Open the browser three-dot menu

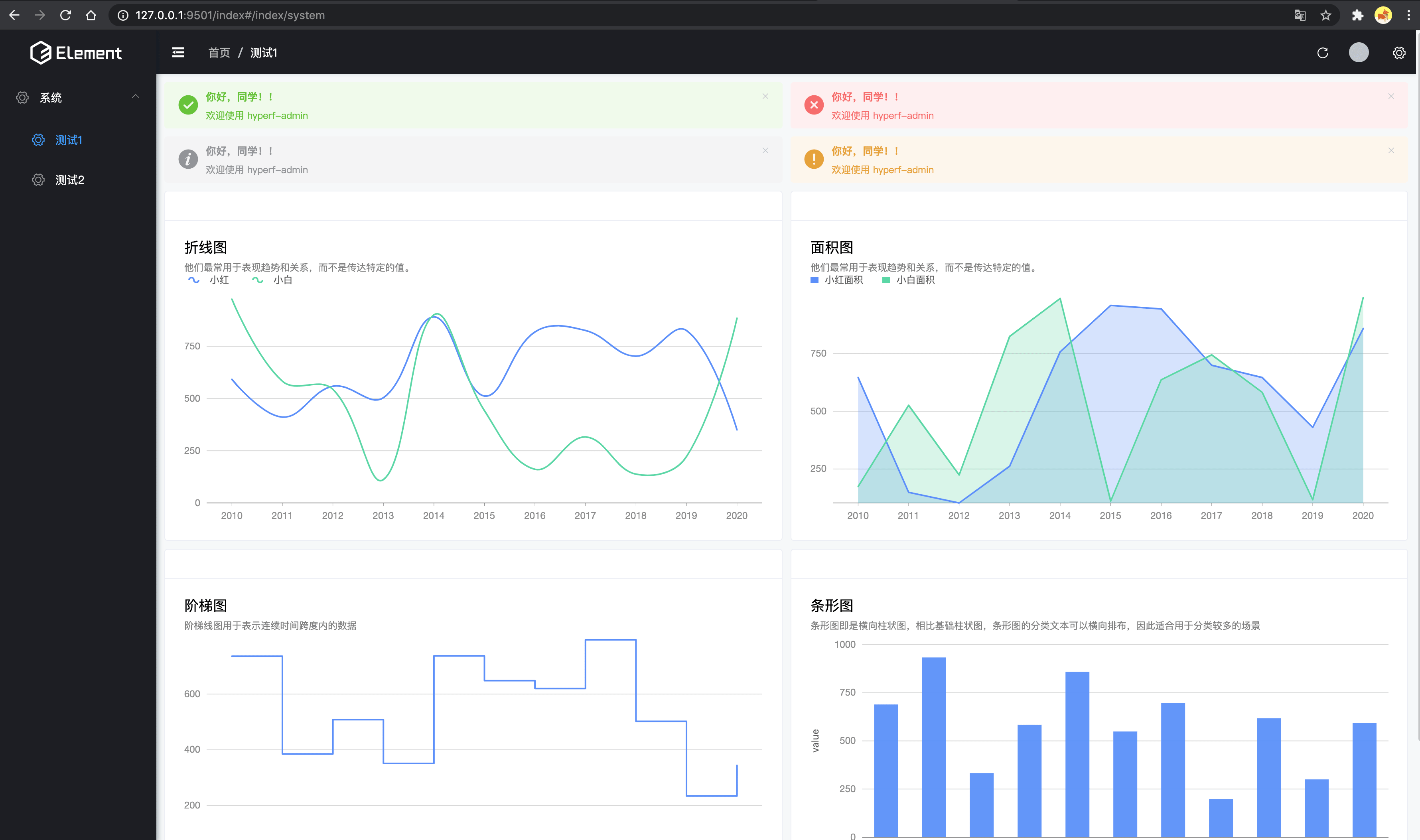click(x=1408, y=15)
